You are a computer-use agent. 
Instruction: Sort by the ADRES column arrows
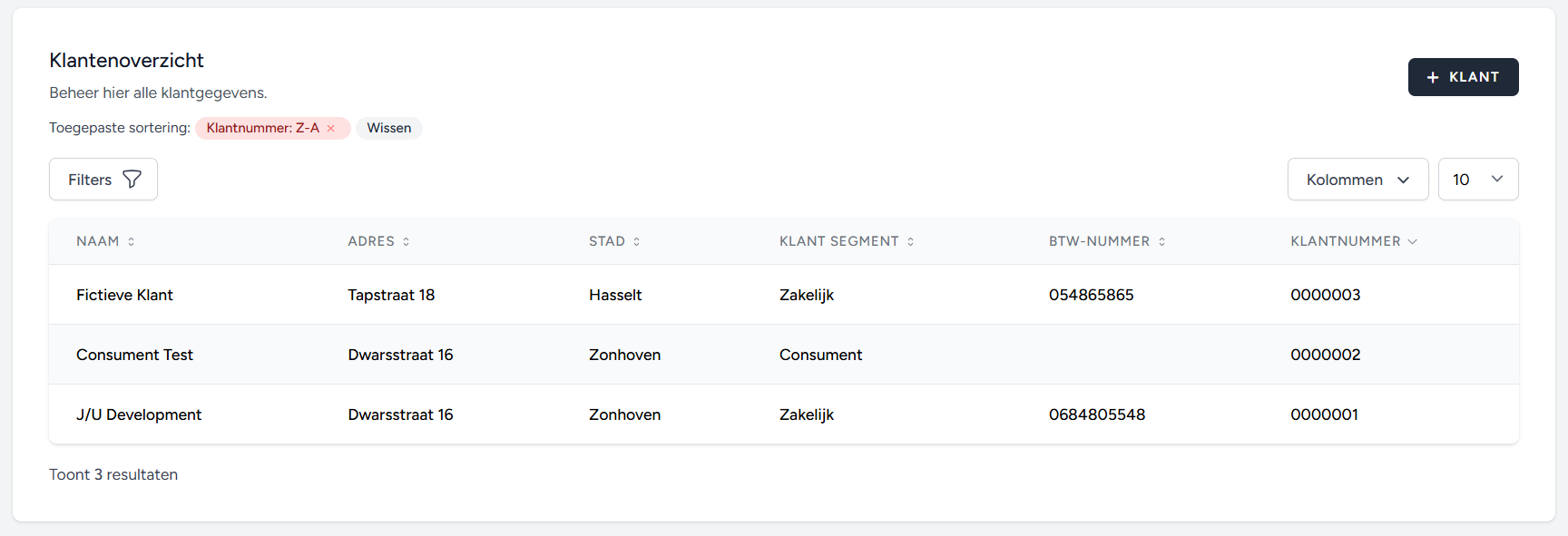(x=407, y=241)
